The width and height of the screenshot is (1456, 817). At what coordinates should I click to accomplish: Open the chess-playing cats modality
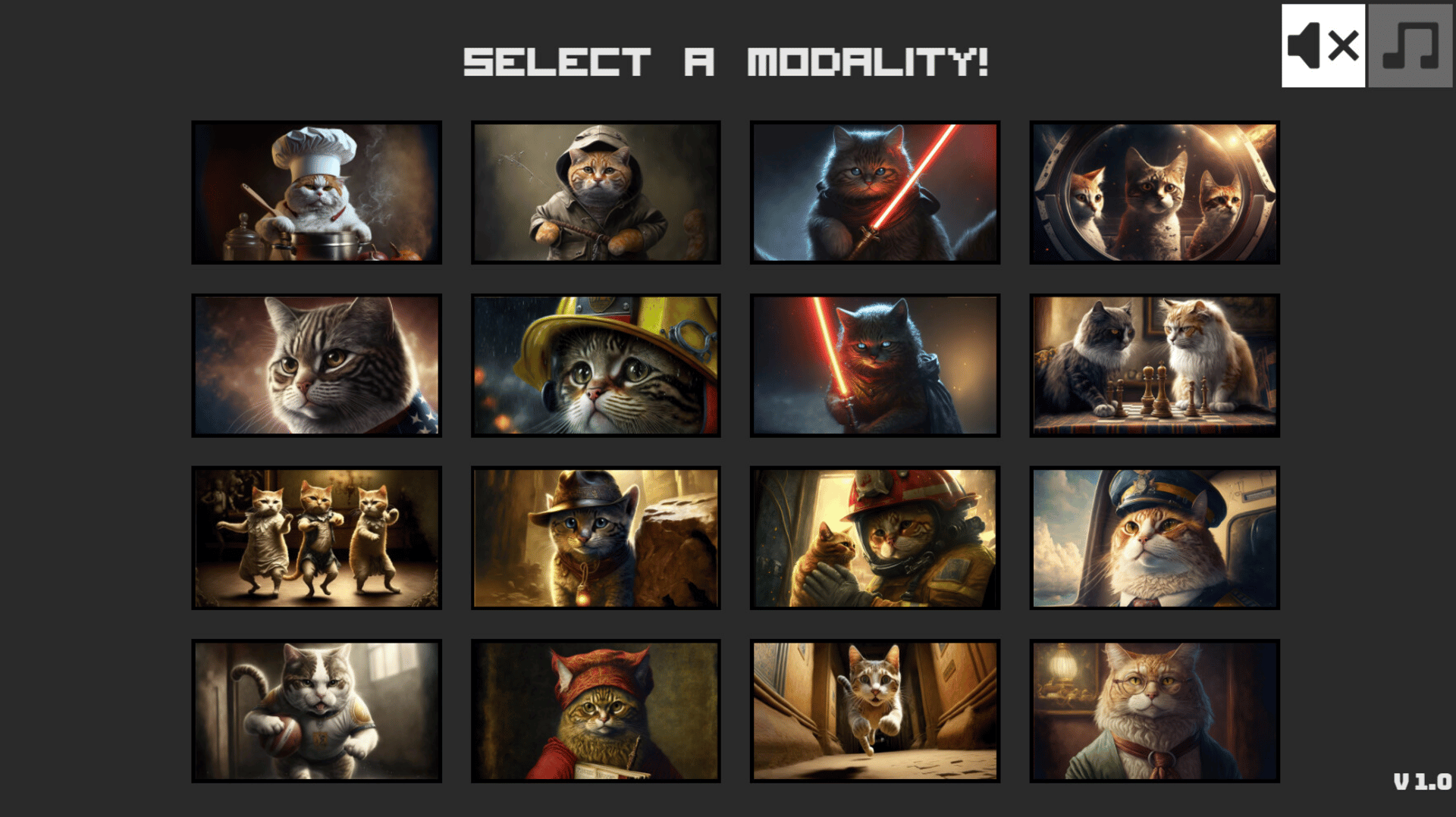tap(1154, 365)
